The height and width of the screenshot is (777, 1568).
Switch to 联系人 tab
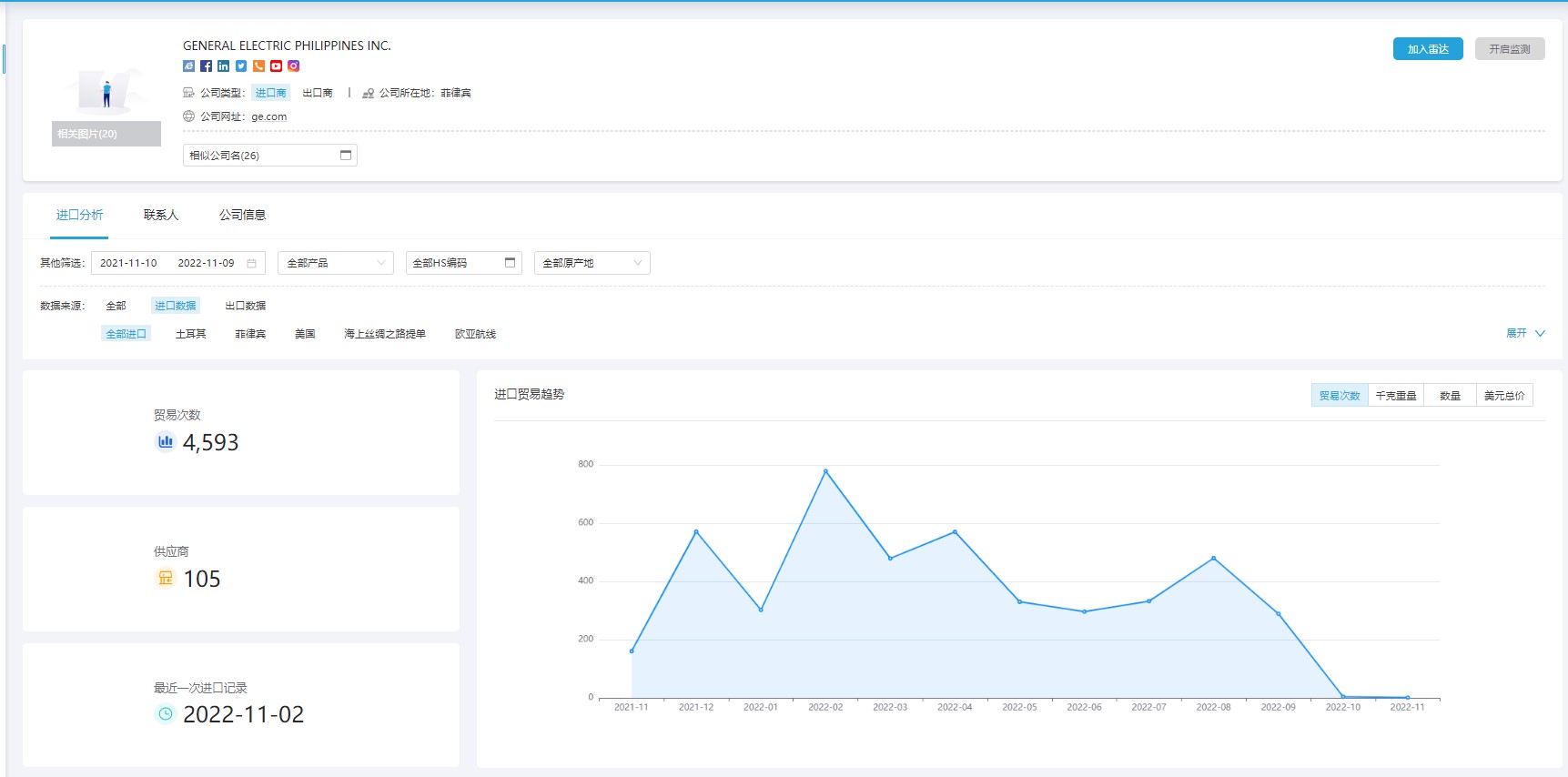161,216
